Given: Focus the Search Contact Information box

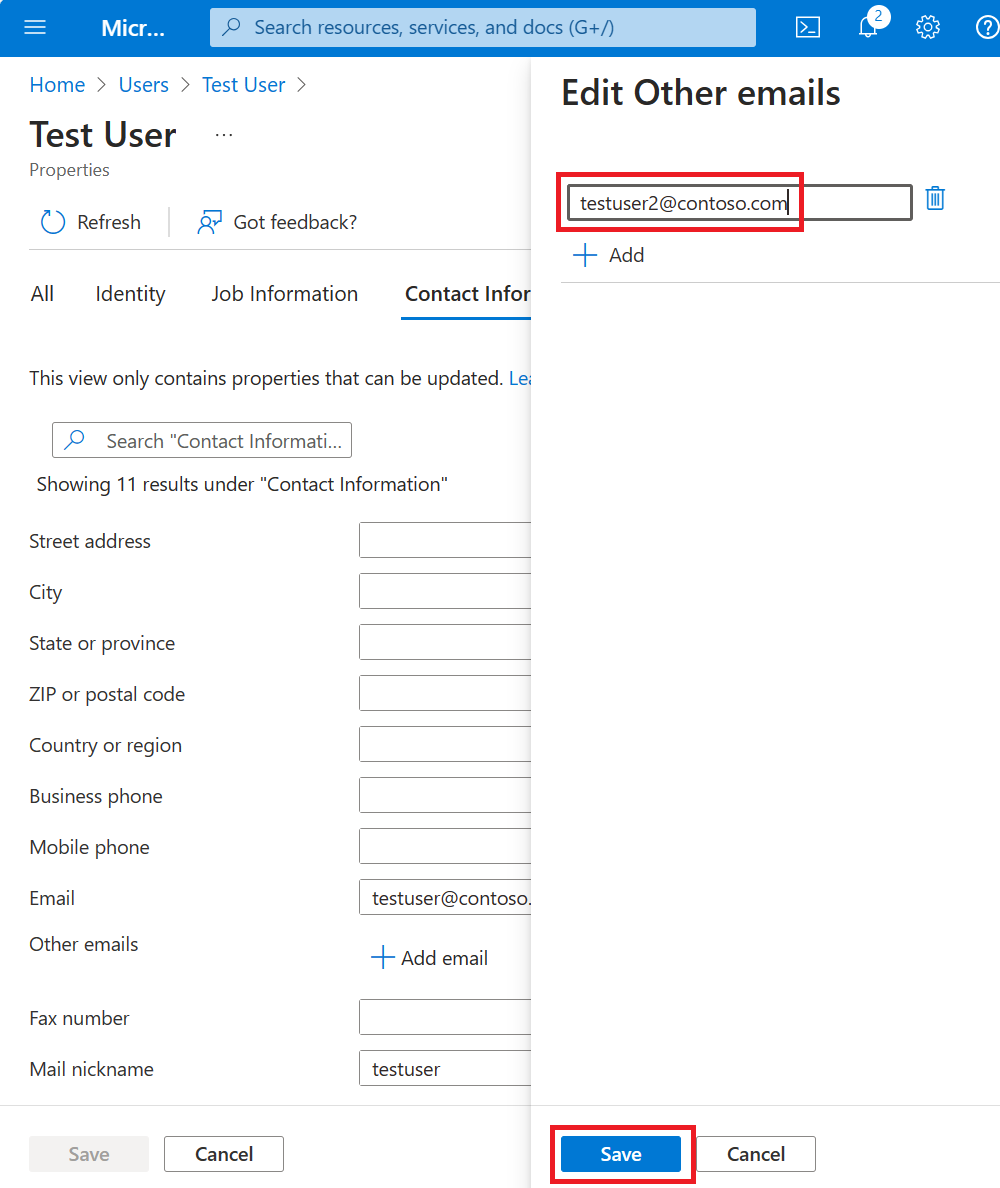Looking at the screenshot, I should 202,440.
